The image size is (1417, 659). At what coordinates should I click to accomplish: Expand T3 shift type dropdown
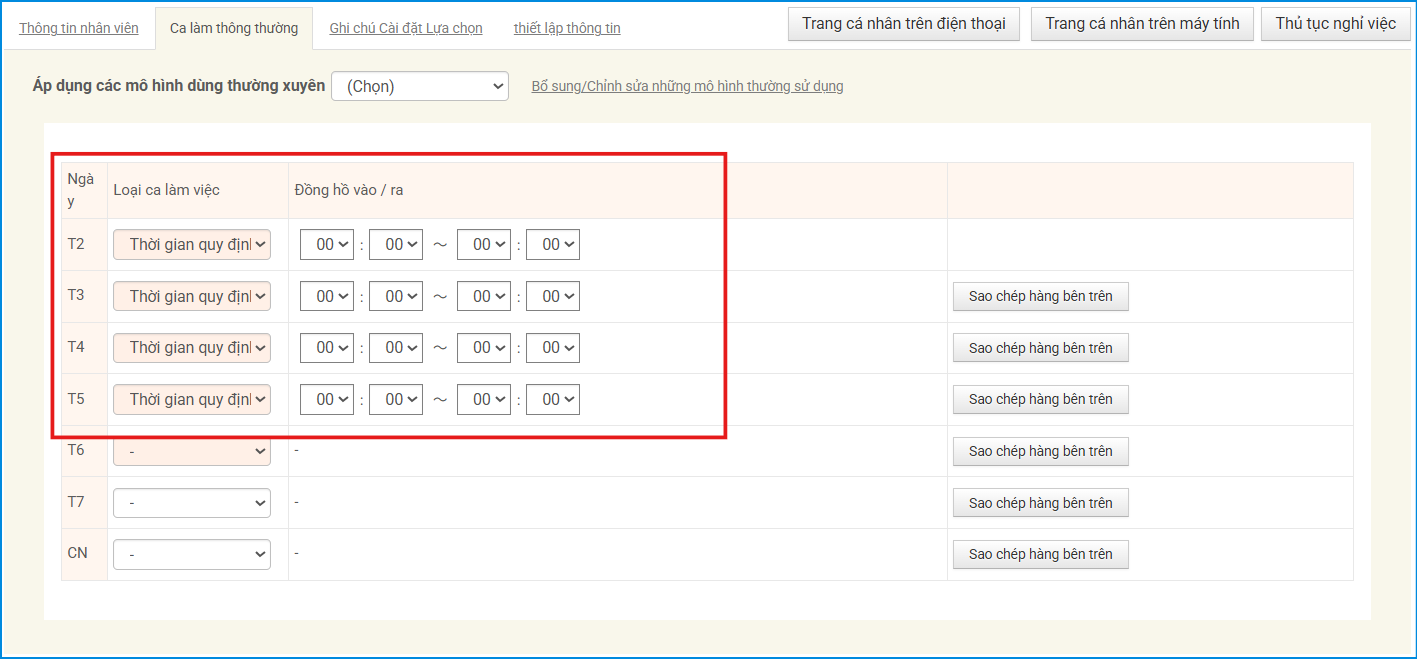pos(192,297)
